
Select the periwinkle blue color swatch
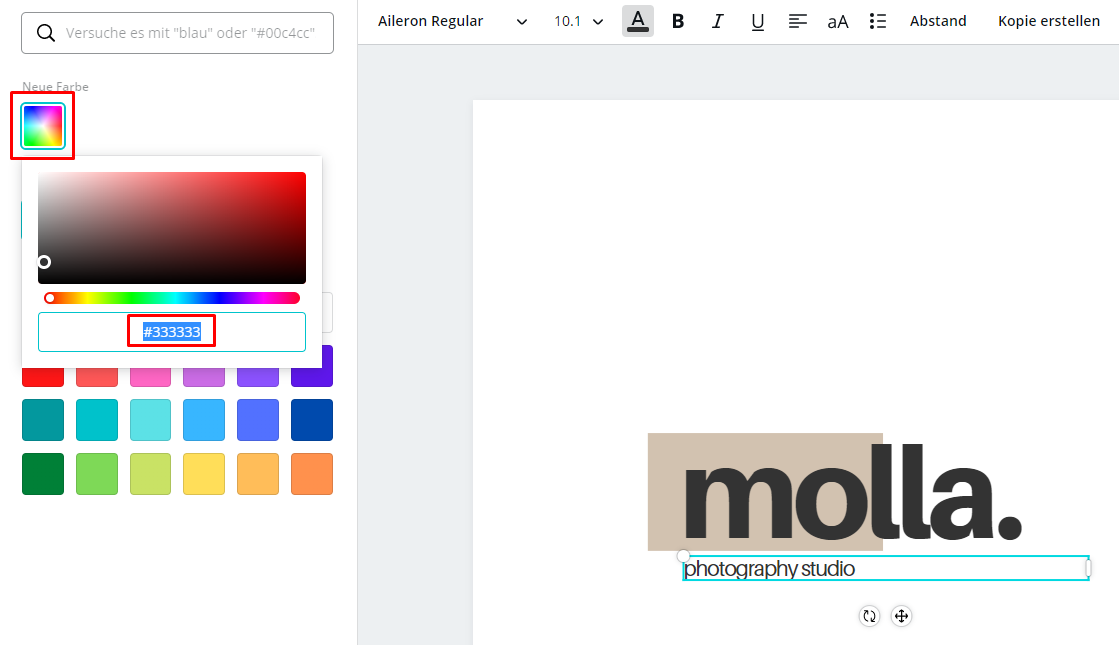click(x=258, y=420)
